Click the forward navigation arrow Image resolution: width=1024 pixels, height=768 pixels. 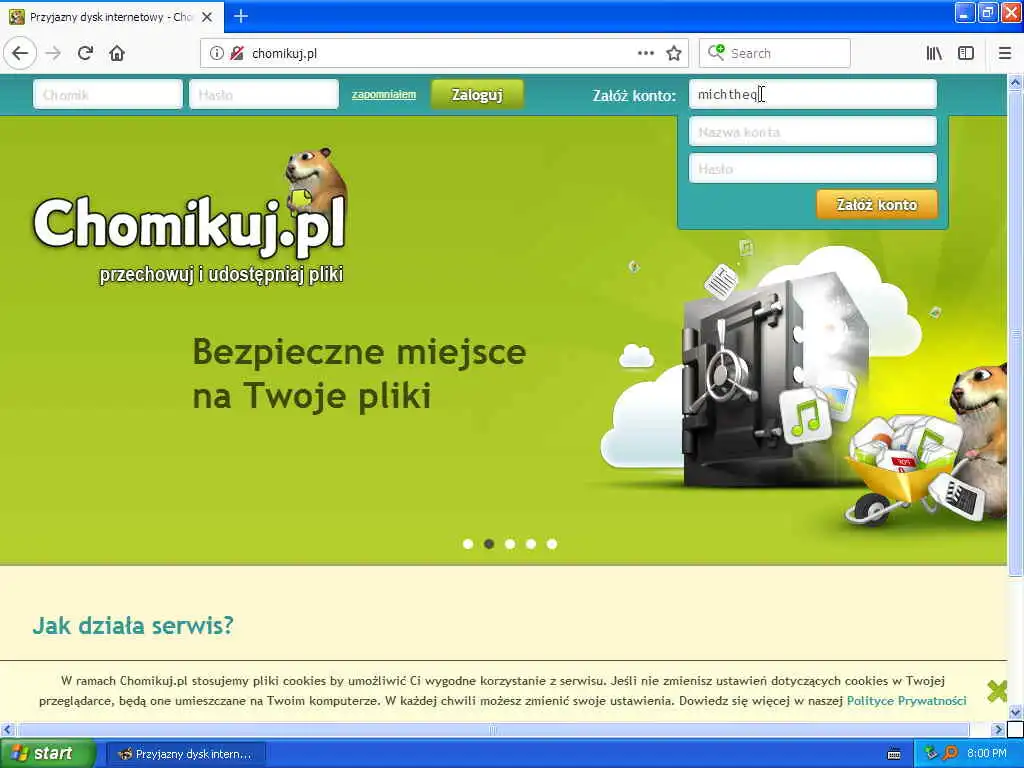[x=54, y=54]
